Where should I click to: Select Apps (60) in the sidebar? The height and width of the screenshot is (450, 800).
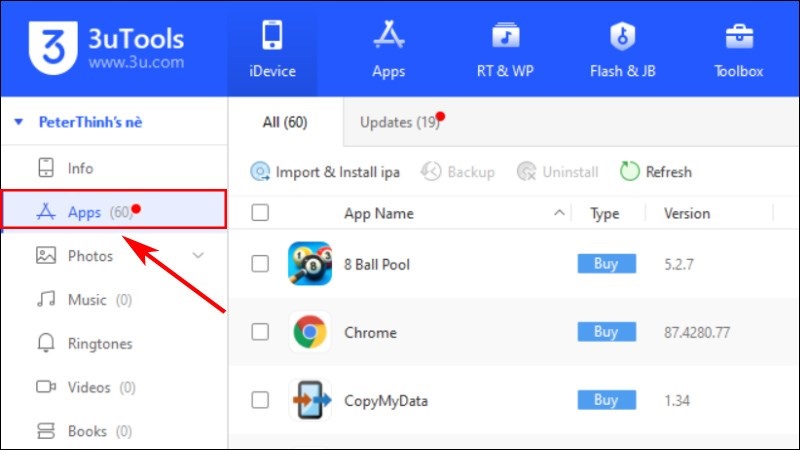pyautogui.click(x=114, y=210)
